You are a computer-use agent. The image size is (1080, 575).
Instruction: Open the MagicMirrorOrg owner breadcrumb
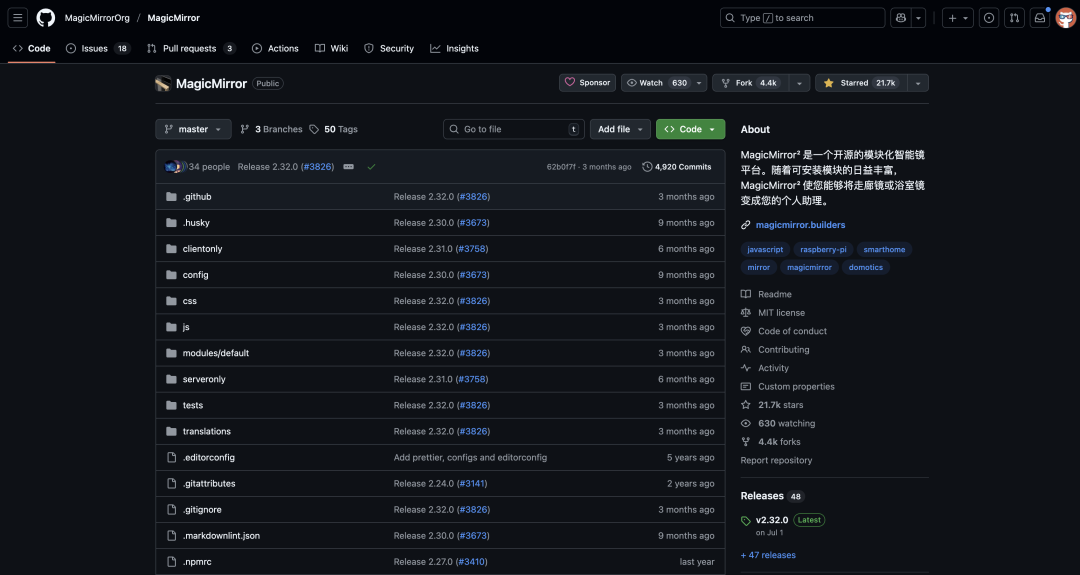pyautogui.click(x=97, y=18)
